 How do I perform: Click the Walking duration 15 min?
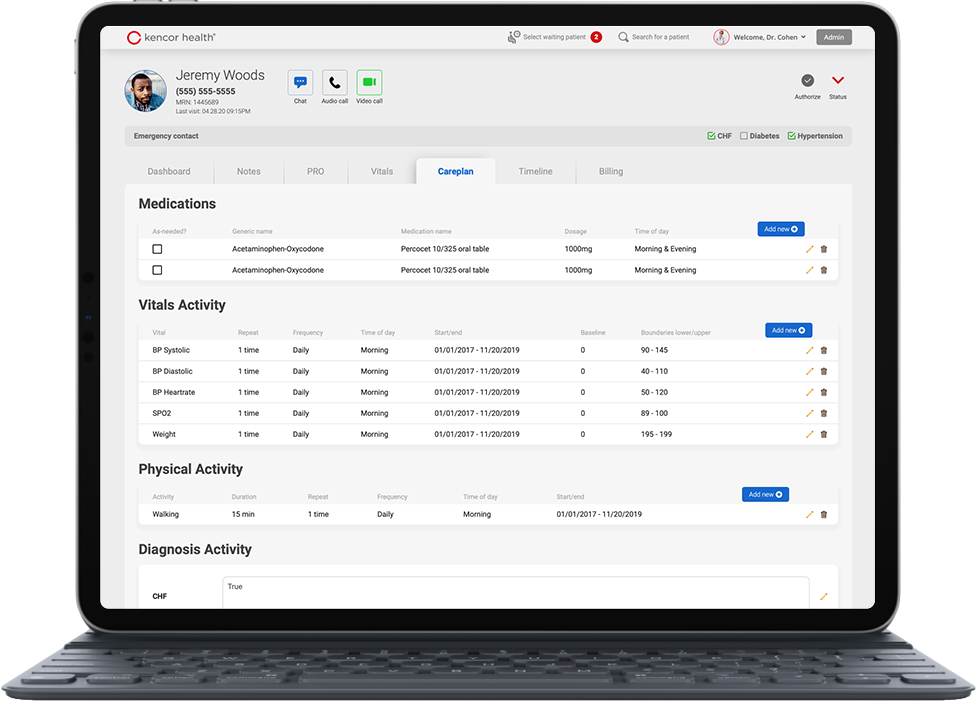[243, 515]
